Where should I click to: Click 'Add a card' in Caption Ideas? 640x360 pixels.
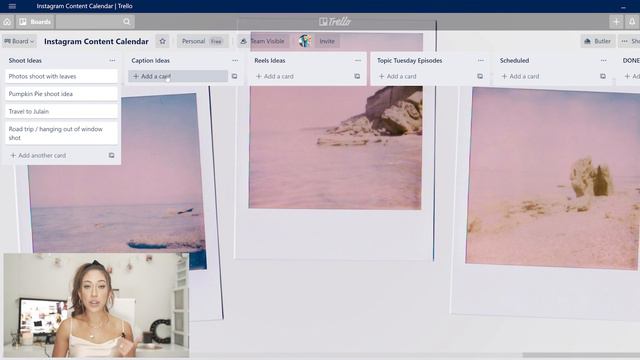(x=178, y=76)
